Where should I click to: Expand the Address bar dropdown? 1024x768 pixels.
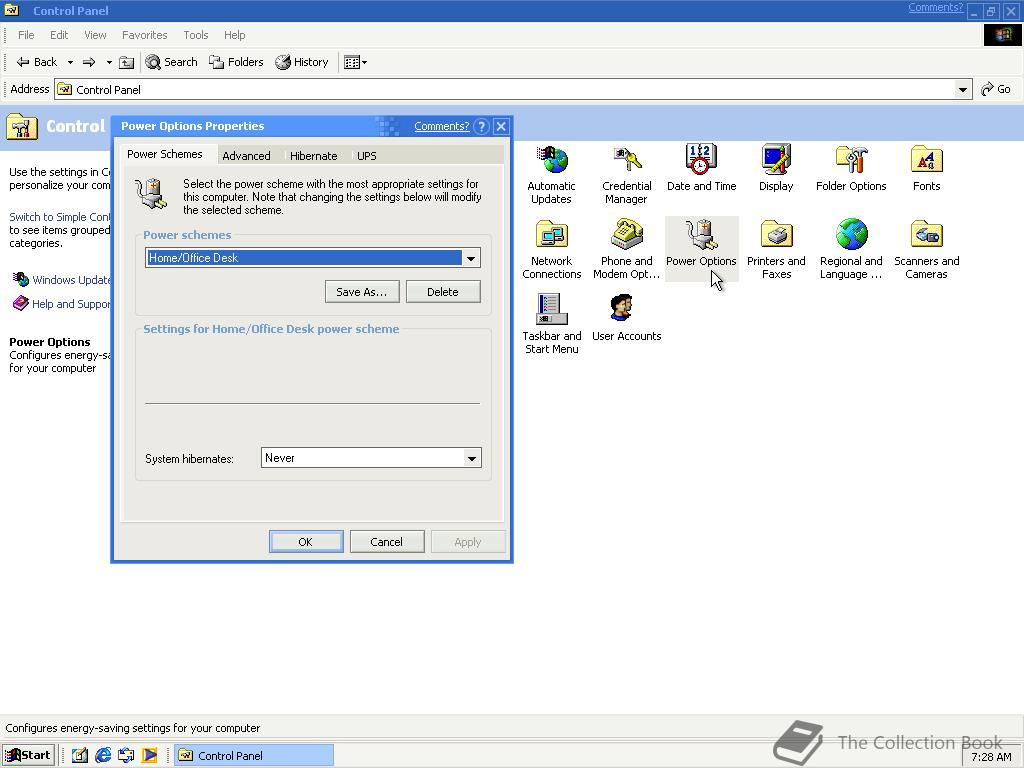[963, 89]
